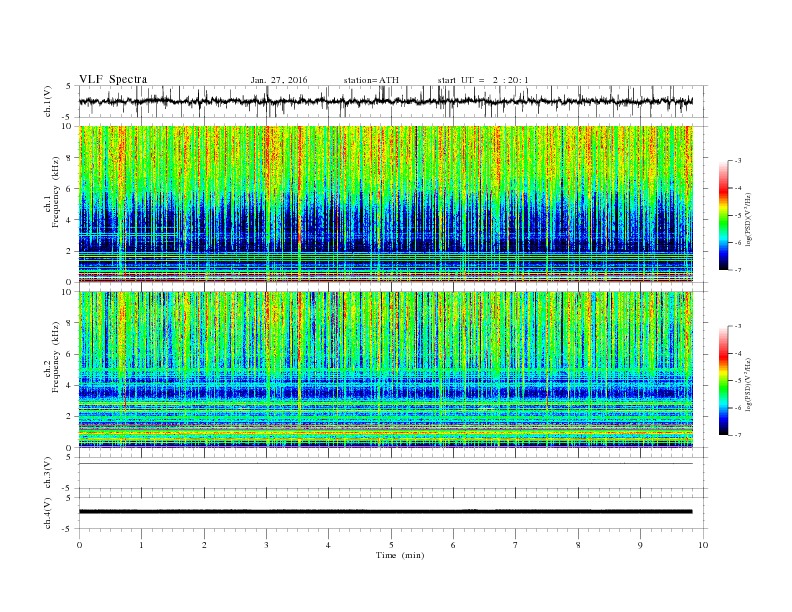This screenshot has height=612, width=792.
Task: Click the ch.1 voltage waveform trace panel
Action: tap(393, 101)
